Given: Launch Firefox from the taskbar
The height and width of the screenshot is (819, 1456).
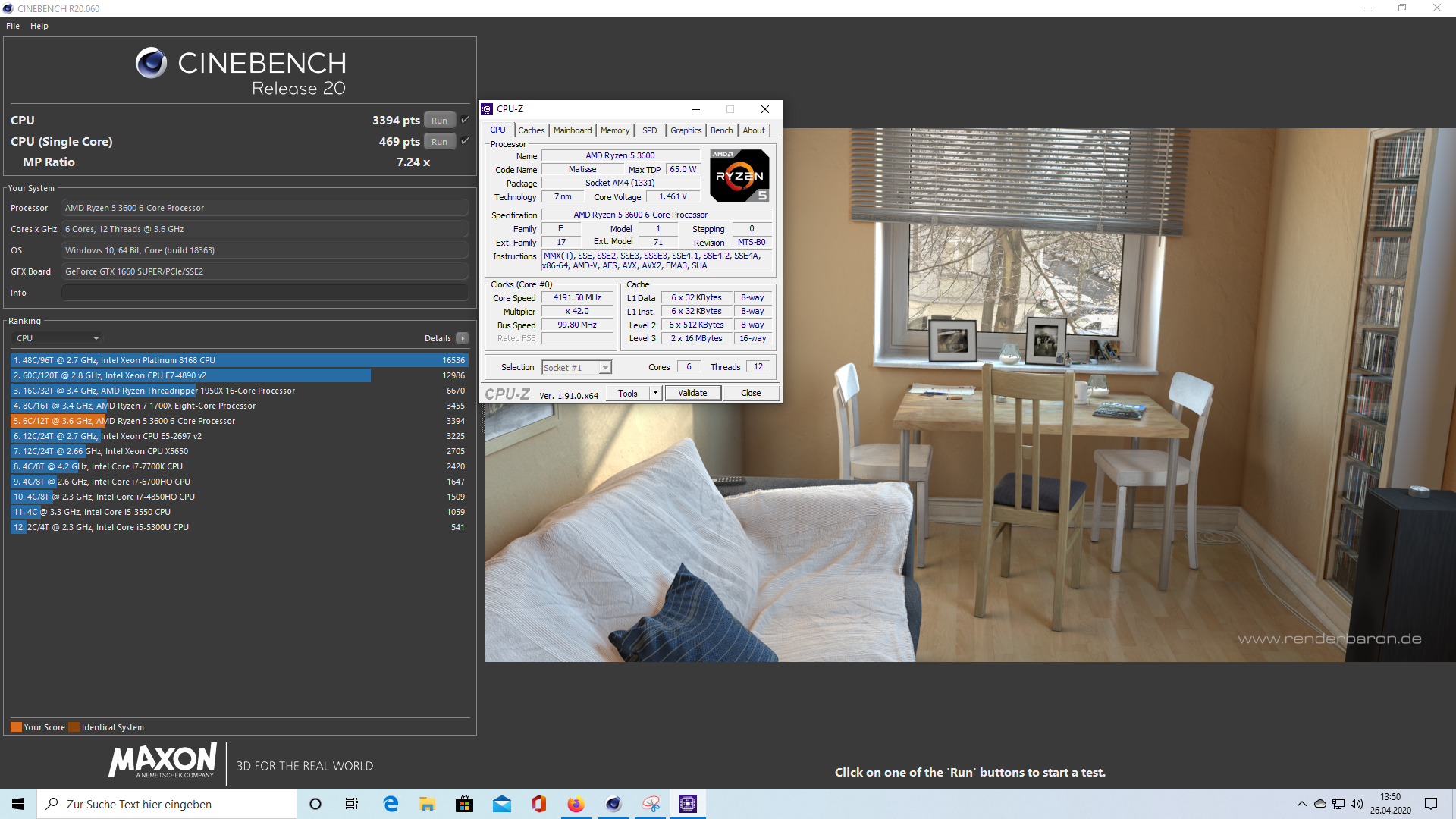Looking at the screenshot, I should pos(576,803).
